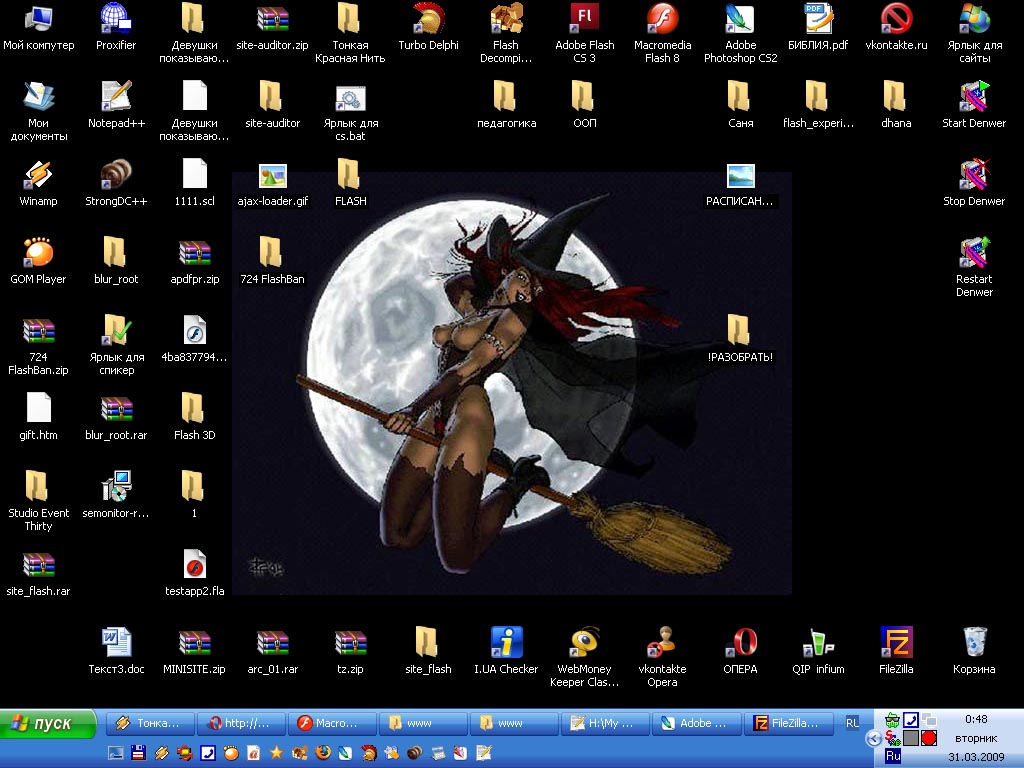Launch the FileZilla desktop shortcut
Screen dimensions: 1024x768
pyautogui.click(x=896, y=650)
